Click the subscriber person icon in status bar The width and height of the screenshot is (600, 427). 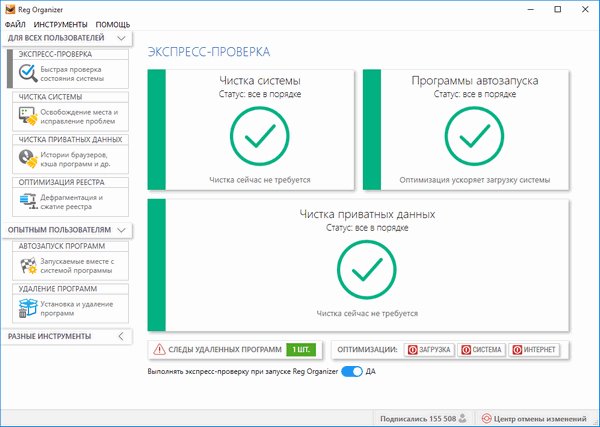(x=463, y=418)
